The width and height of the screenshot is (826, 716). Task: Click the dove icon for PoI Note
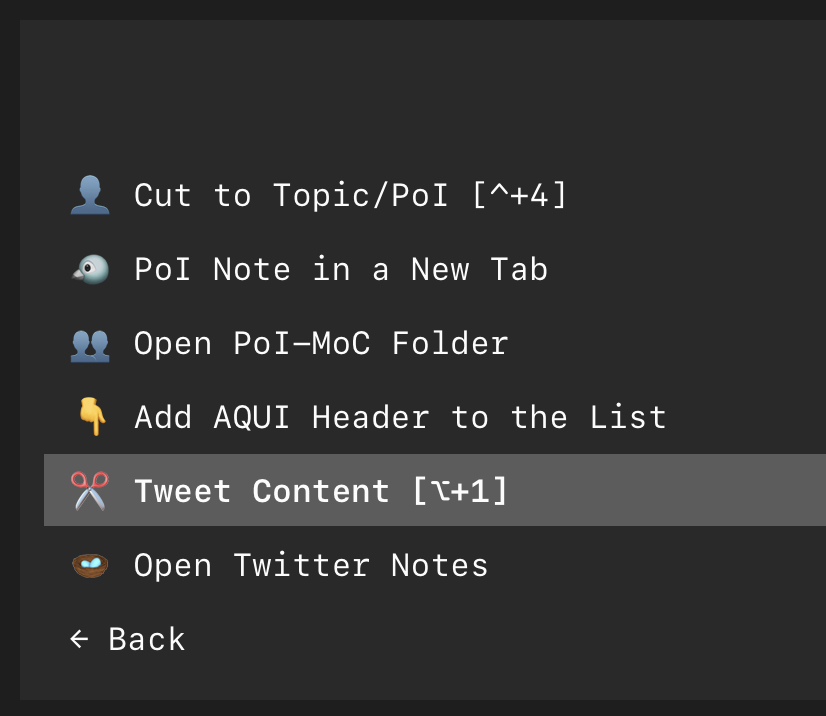pyautogui.click(x=90, y=269)
